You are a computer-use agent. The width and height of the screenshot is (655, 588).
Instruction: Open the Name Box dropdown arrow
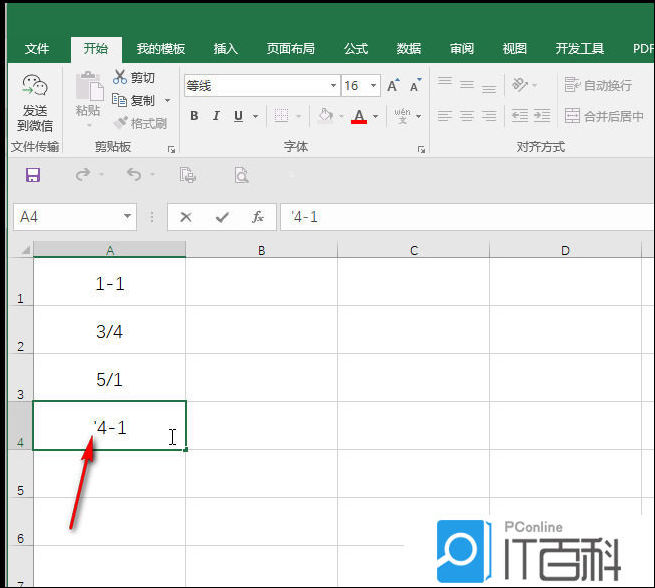click(x=127, y=216)
